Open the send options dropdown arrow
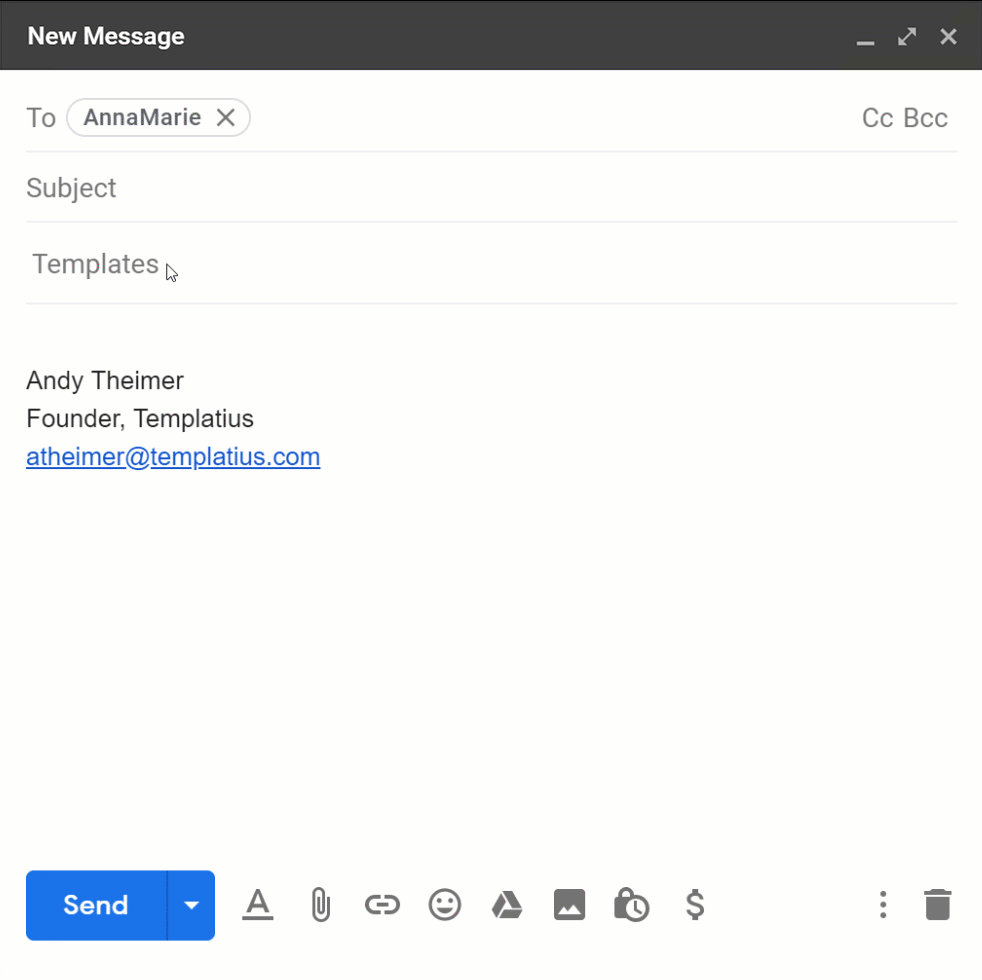Screen dimensions: 982x980 (x=192, y=905)
